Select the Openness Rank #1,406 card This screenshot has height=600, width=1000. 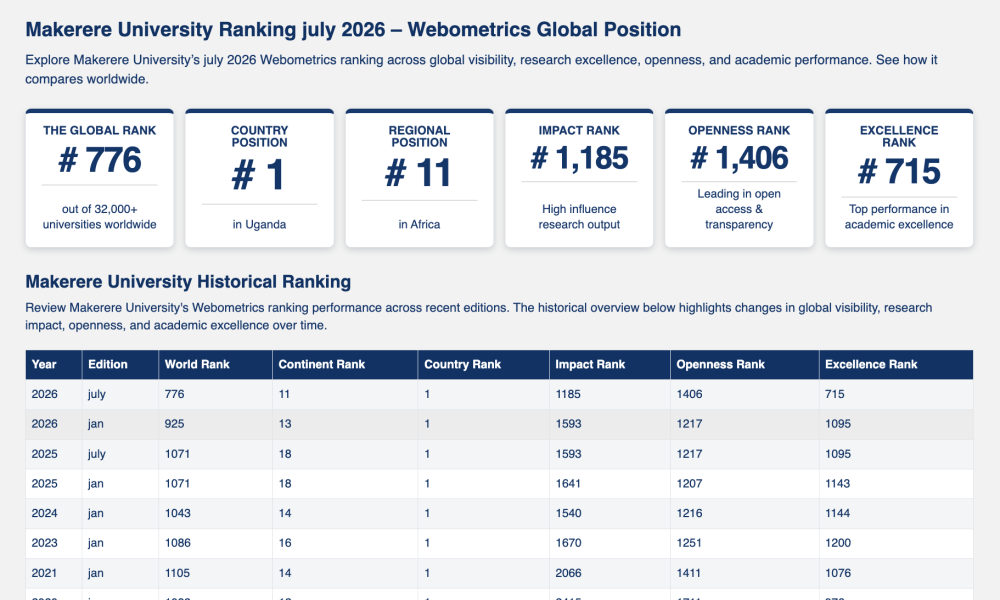(739, 178)
